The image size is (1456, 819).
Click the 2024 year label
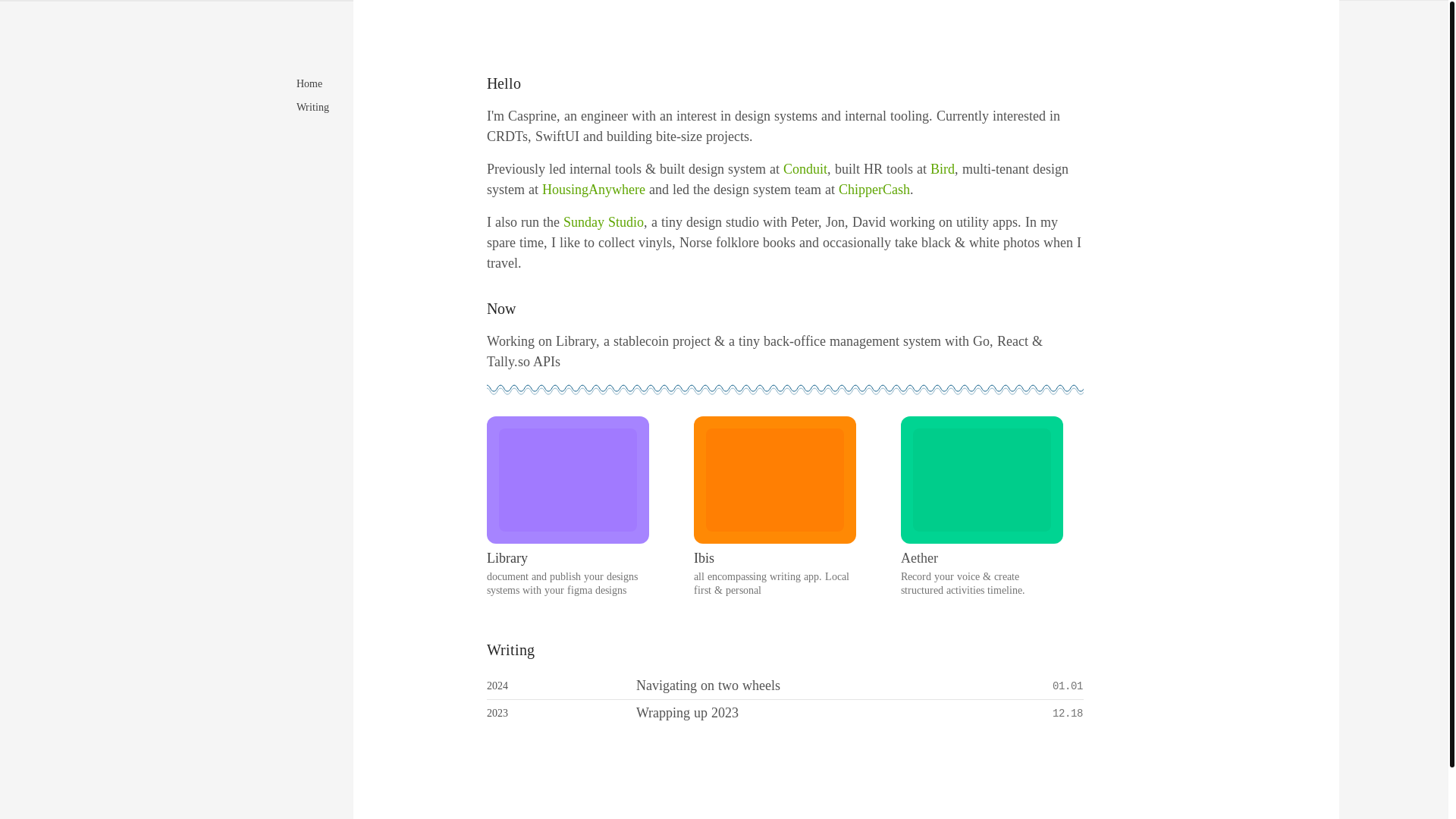(x=497, y=686)
